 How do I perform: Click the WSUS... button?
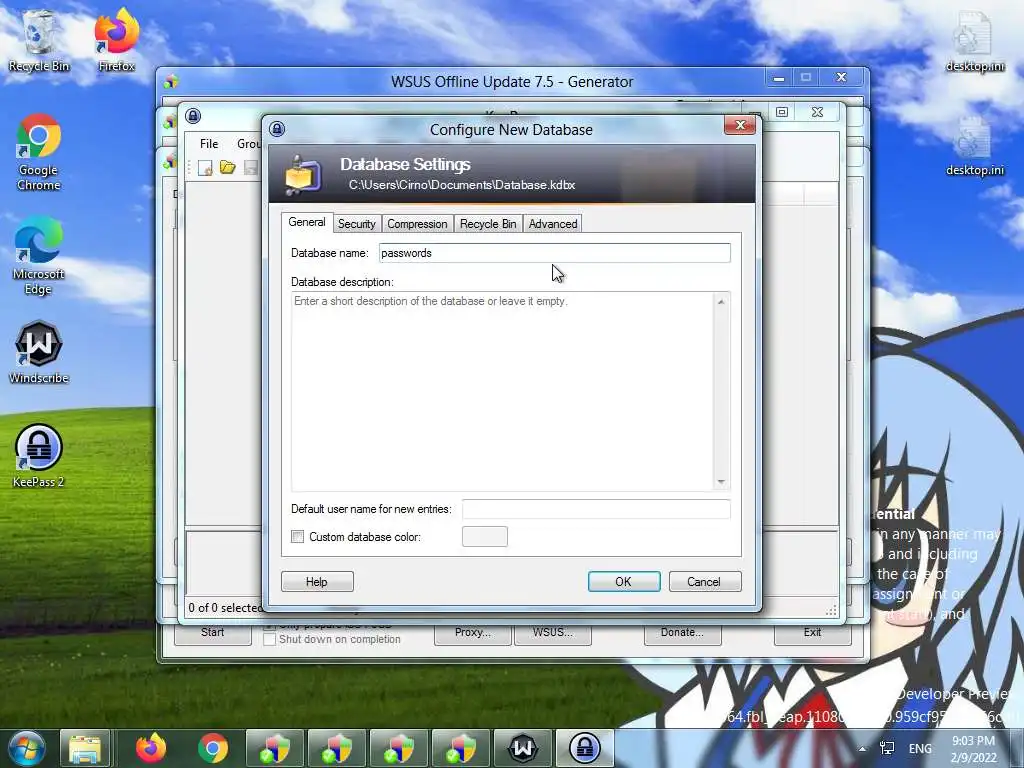click(553, 633)
